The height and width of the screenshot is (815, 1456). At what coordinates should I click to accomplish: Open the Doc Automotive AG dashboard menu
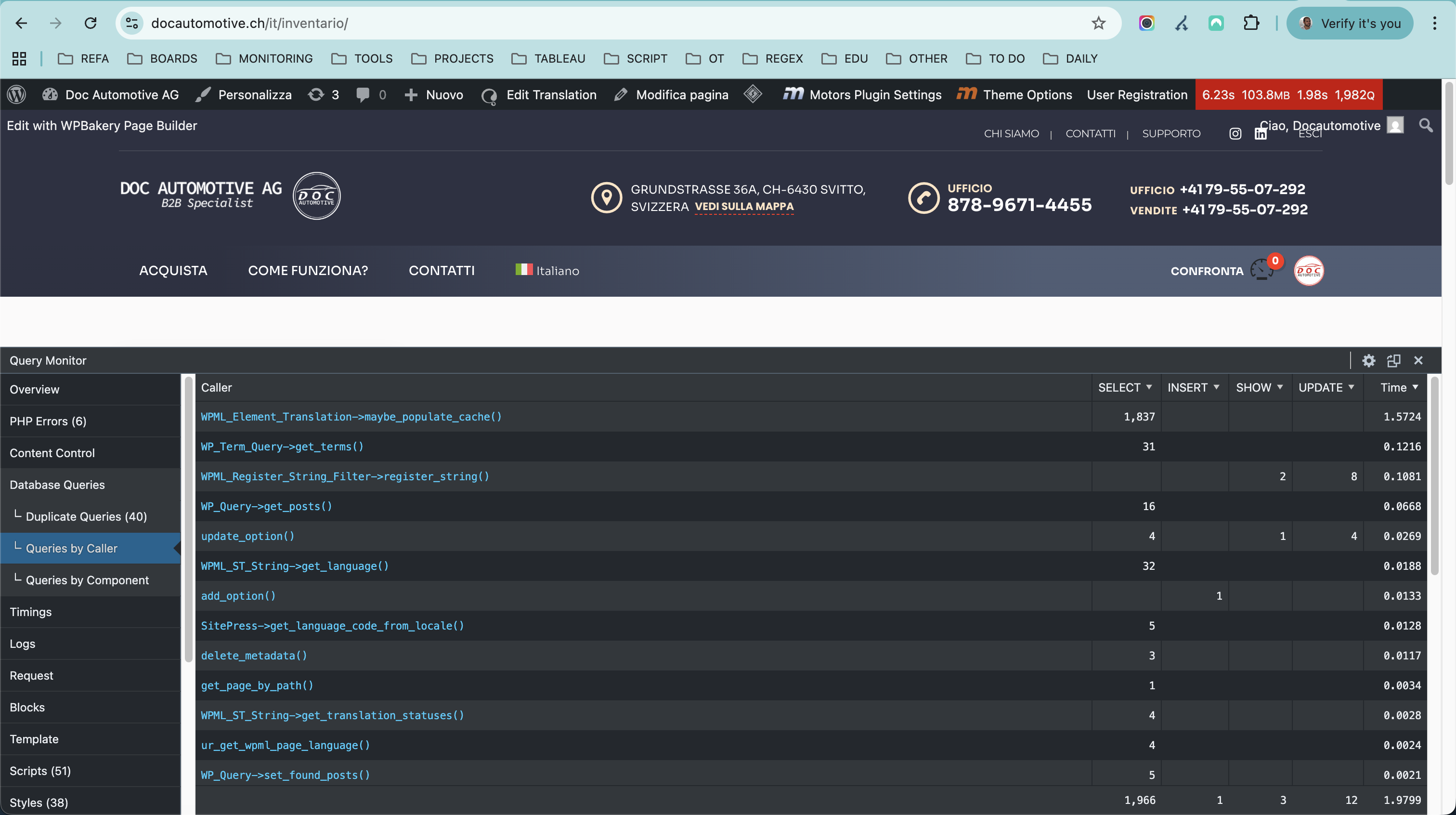pyautogui.click(x=111, y=94)
